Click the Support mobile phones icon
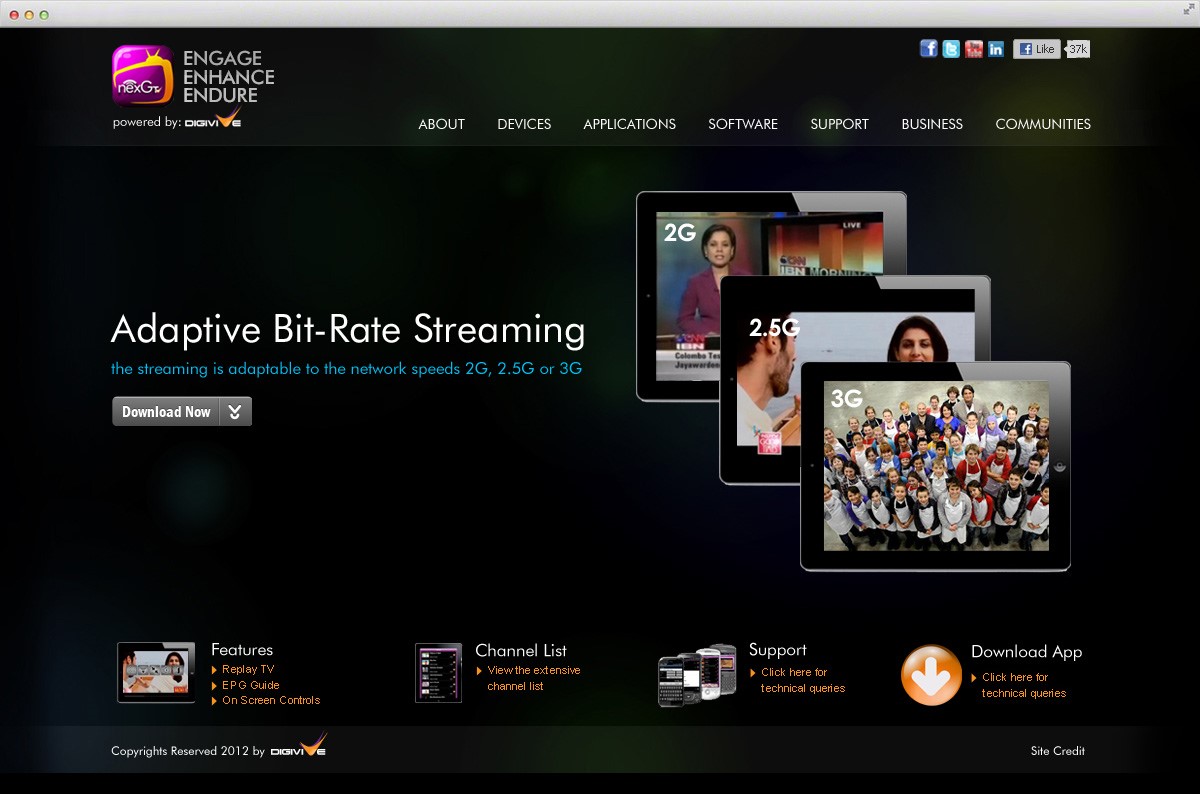1200x794 pixels. 690,676
